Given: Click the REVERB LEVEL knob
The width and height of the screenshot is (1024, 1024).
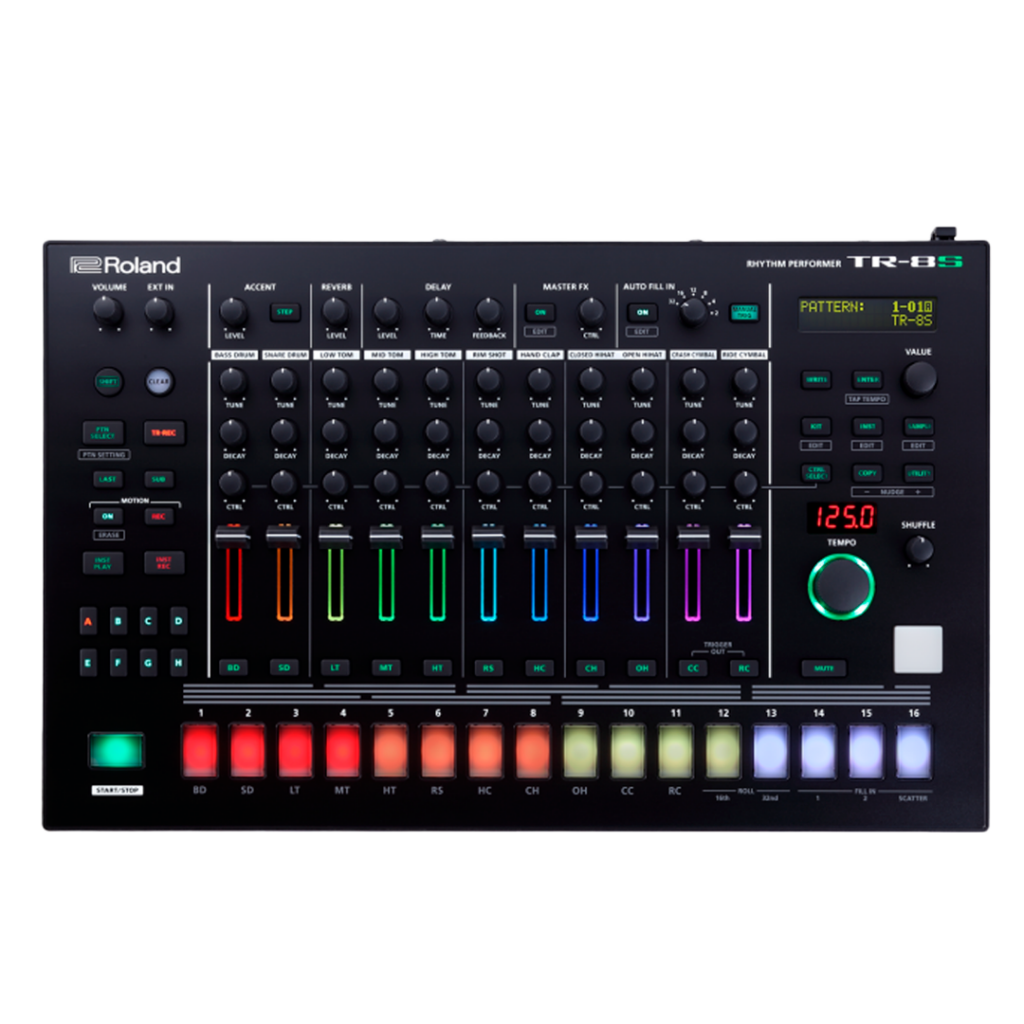Looking at the screenshot, I should 336,313.
